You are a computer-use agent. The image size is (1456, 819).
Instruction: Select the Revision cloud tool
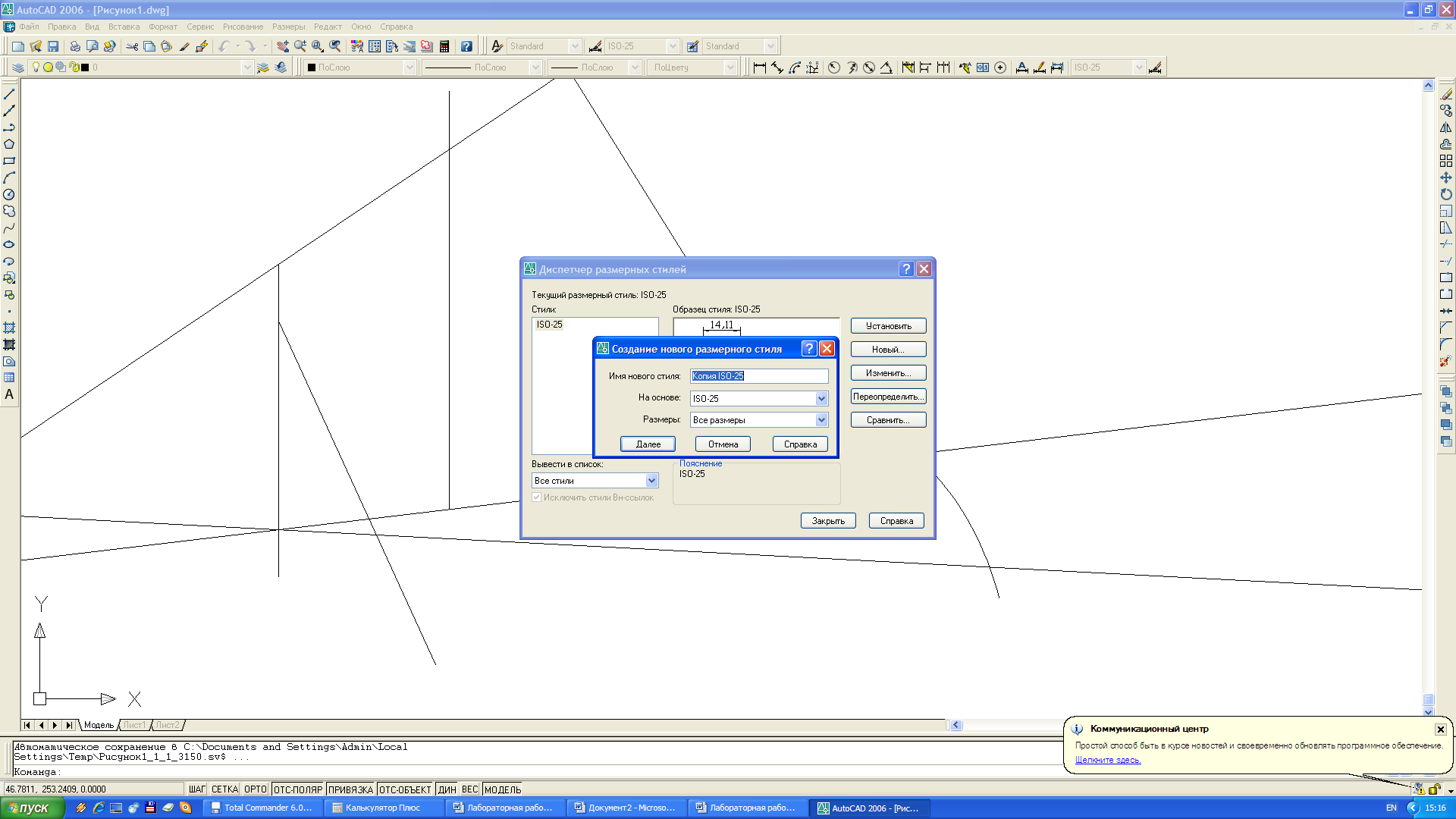(9, 211)
